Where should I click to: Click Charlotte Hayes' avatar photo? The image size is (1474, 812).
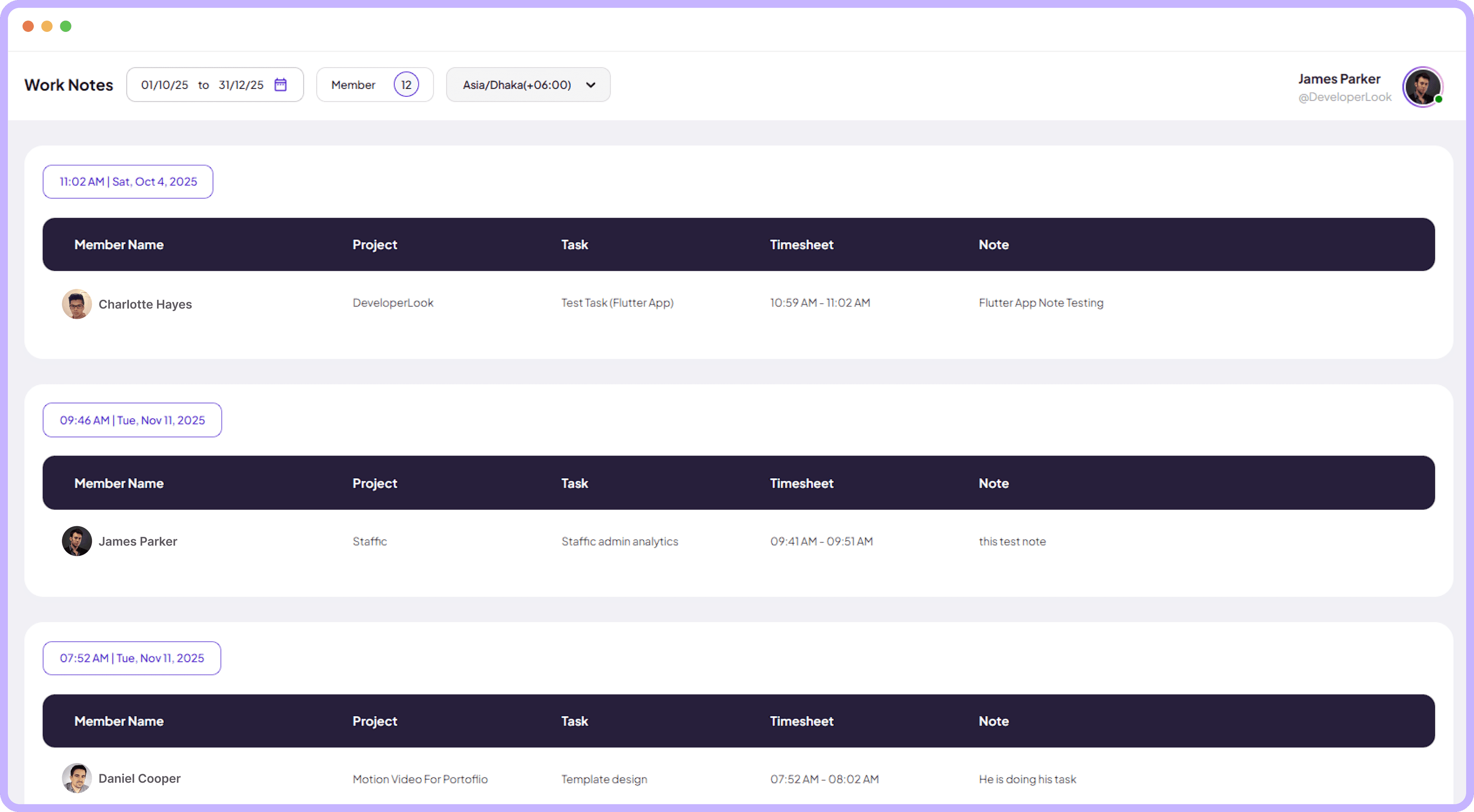pos(76,304)
